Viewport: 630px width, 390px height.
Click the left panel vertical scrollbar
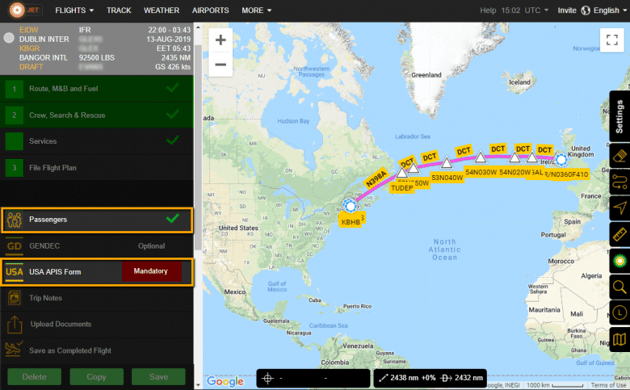[198, 147]
